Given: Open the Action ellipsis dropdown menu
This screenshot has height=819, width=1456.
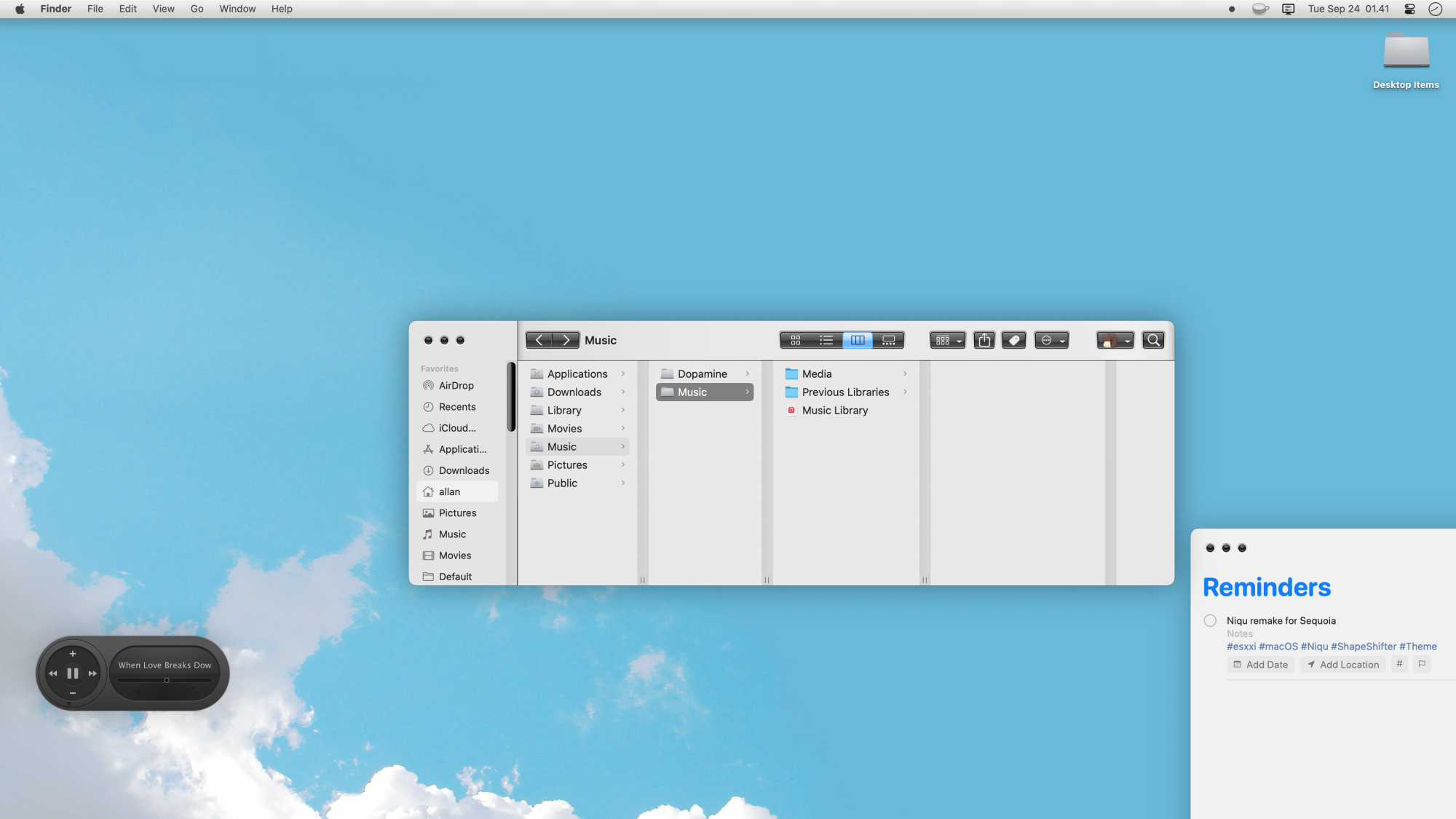Looking at the screenshot, I should (x=1052, y=340).
